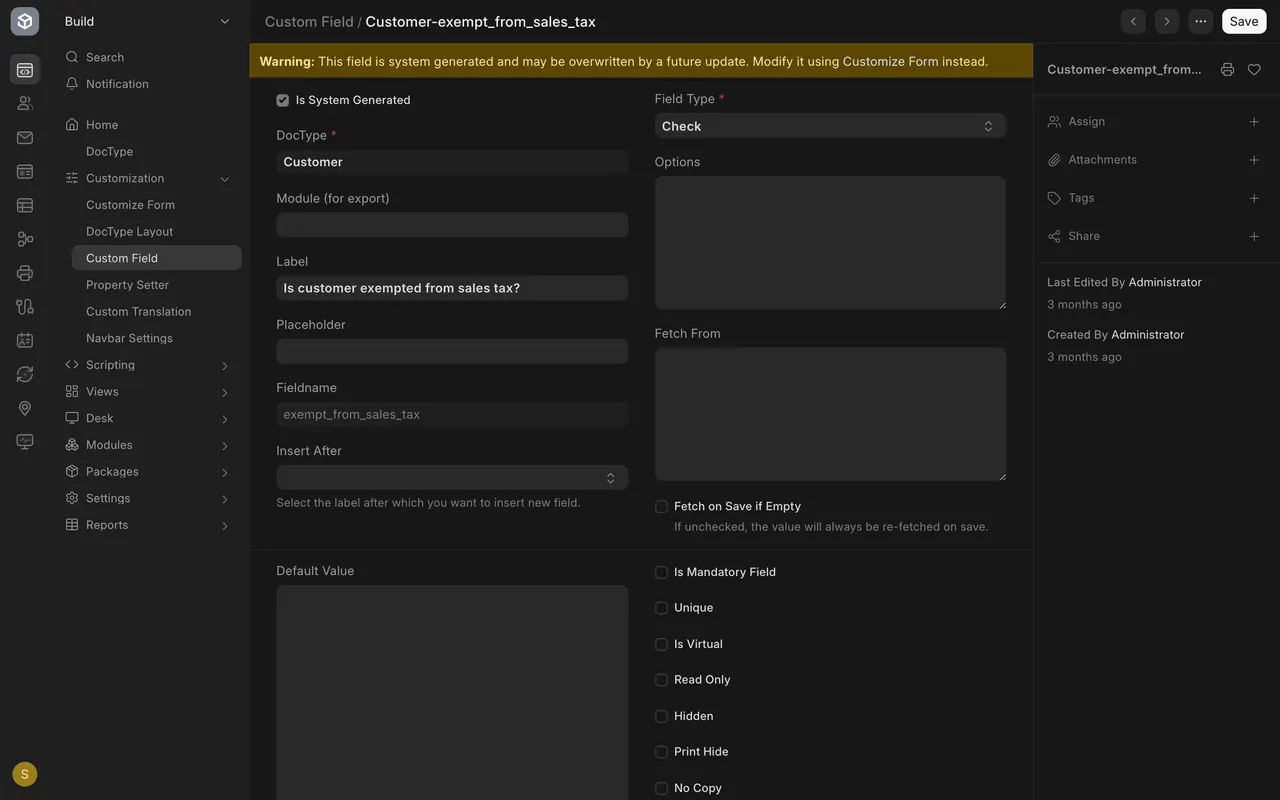Click the printer icon in left rail

(25, 273)
